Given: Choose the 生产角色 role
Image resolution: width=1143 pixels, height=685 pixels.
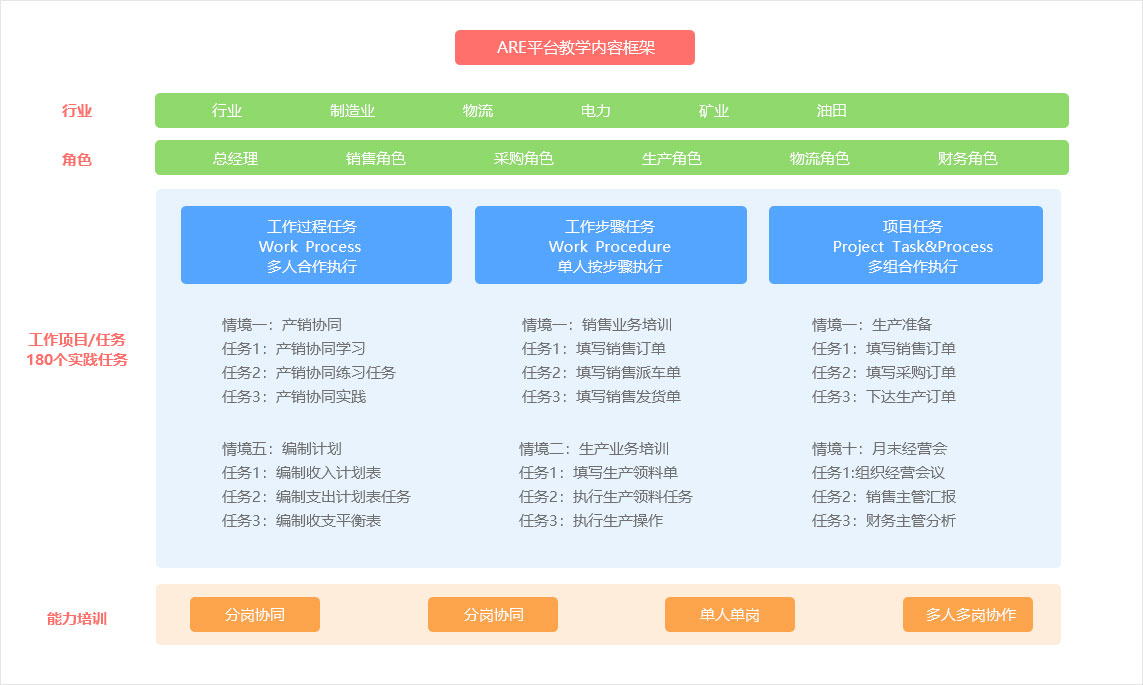Looking at the screenshot, I should point(671,158).
